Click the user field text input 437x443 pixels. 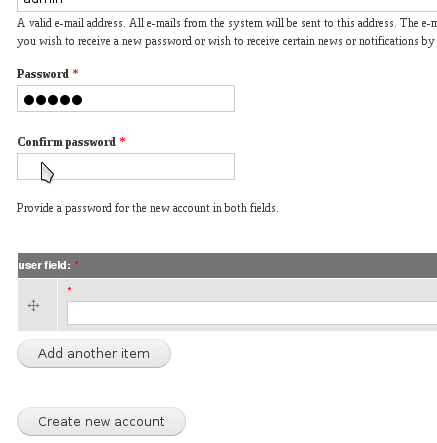pyautogui.click(x=252, y=313)
